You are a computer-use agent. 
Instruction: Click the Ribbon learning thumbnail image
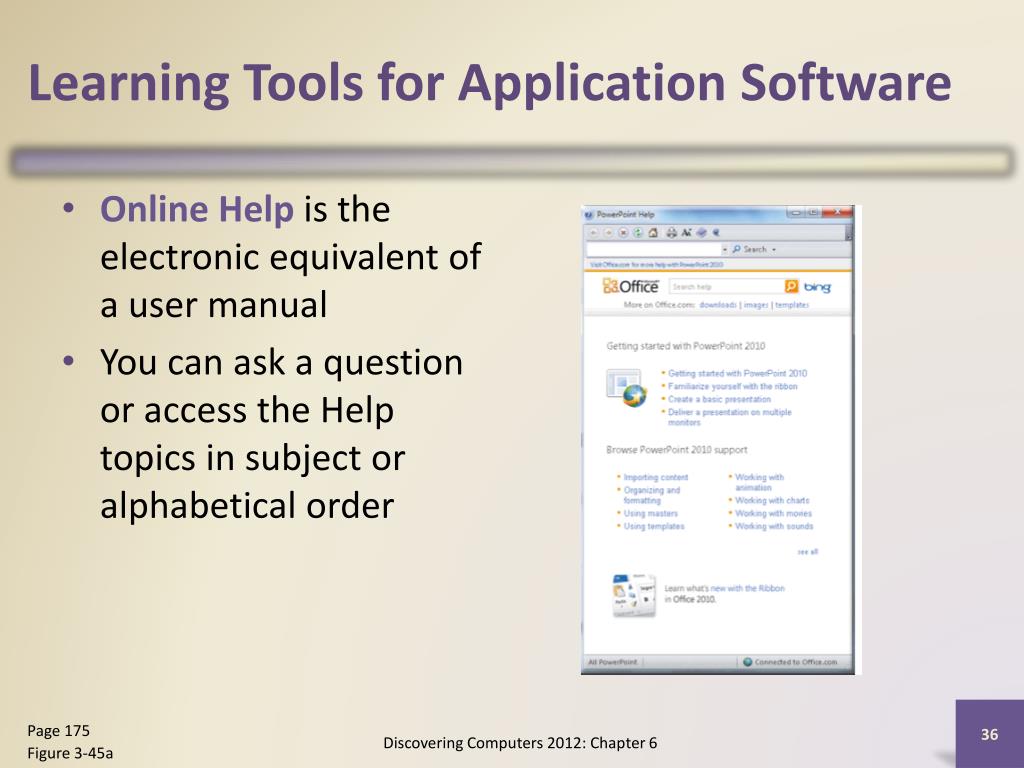click(634, 595)
